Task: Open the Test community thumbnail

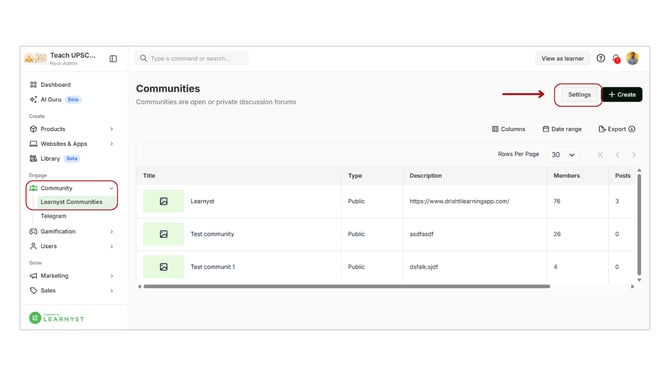Action: click(x=164, y=234)
